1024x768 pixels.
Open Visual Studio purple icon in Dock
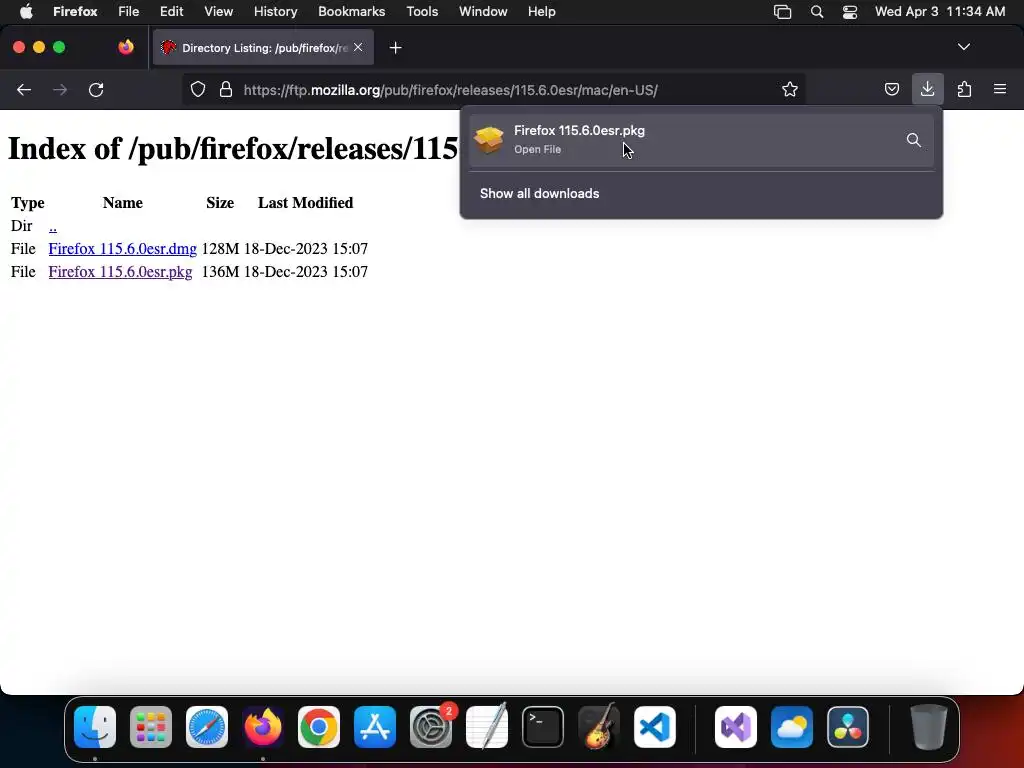(736, 727)
